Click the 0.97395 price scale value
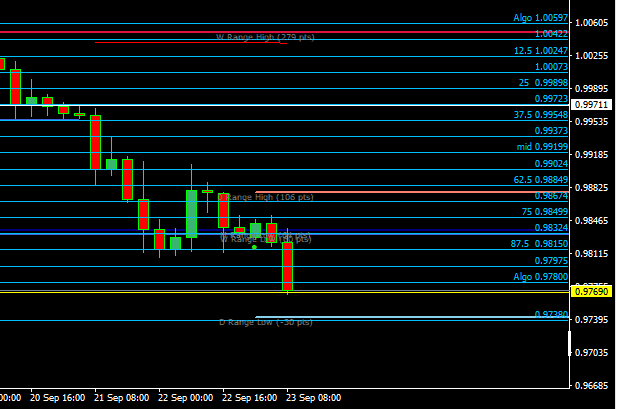 (591, 320)
